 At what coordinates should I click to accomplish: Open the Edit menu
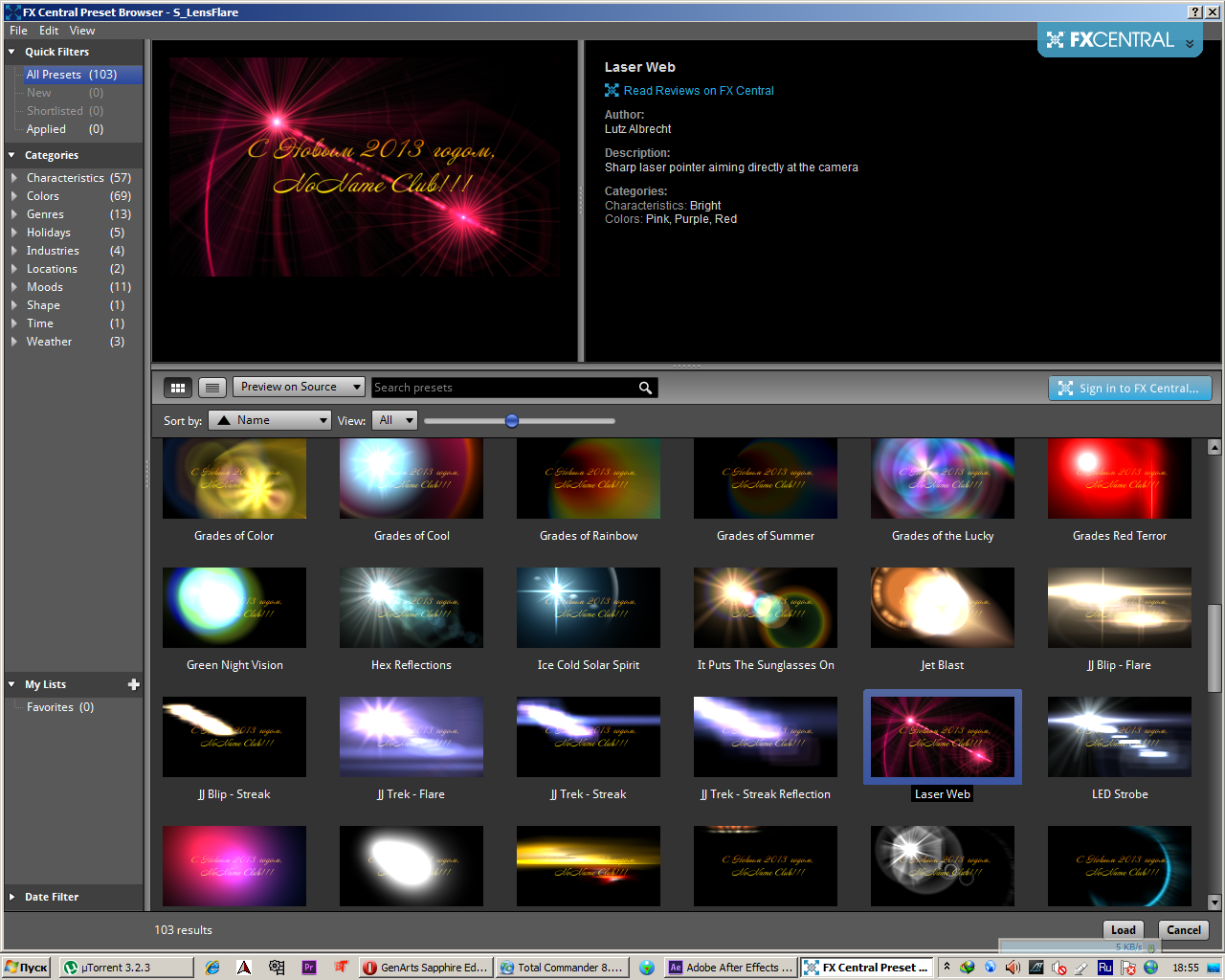tap(49, 31)
